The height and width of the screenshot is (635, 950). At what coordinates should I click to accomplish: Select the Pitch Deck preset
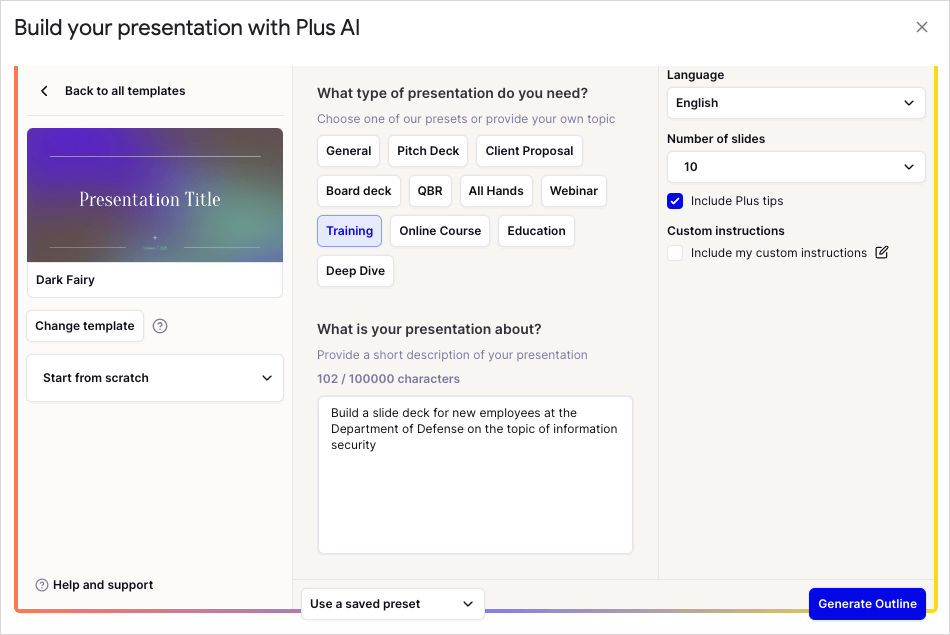(x=428, y=151)
